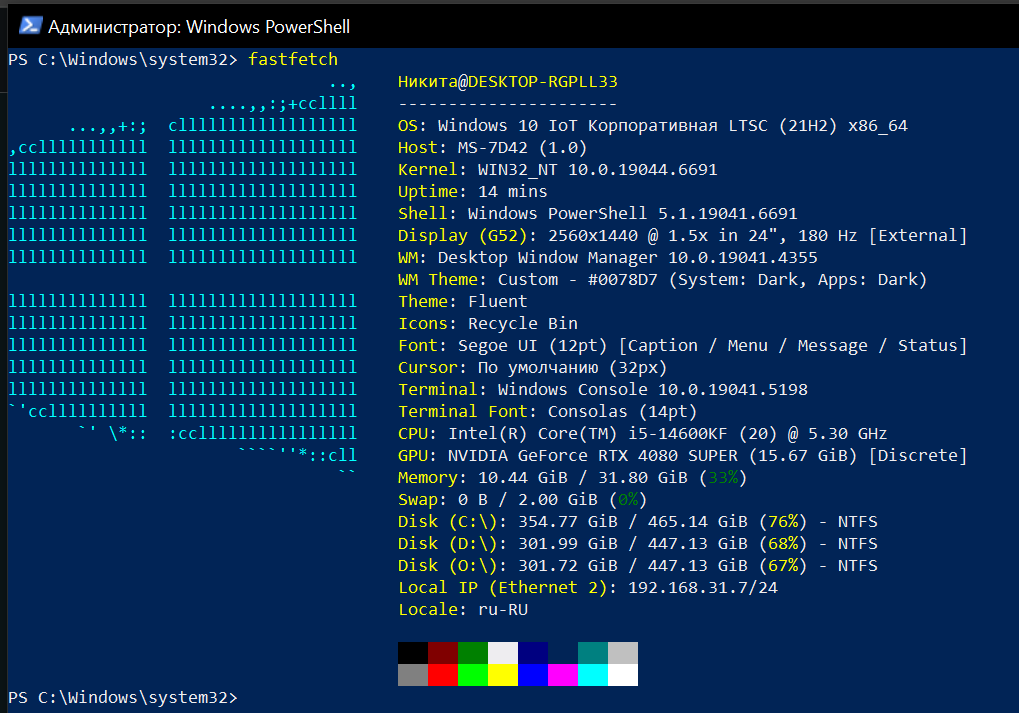This screenshot has width=1019, height=713.
Task: Click the Terminal line 'Windows Console 10.0.19041.5198'
Action: tap(602, 389)
